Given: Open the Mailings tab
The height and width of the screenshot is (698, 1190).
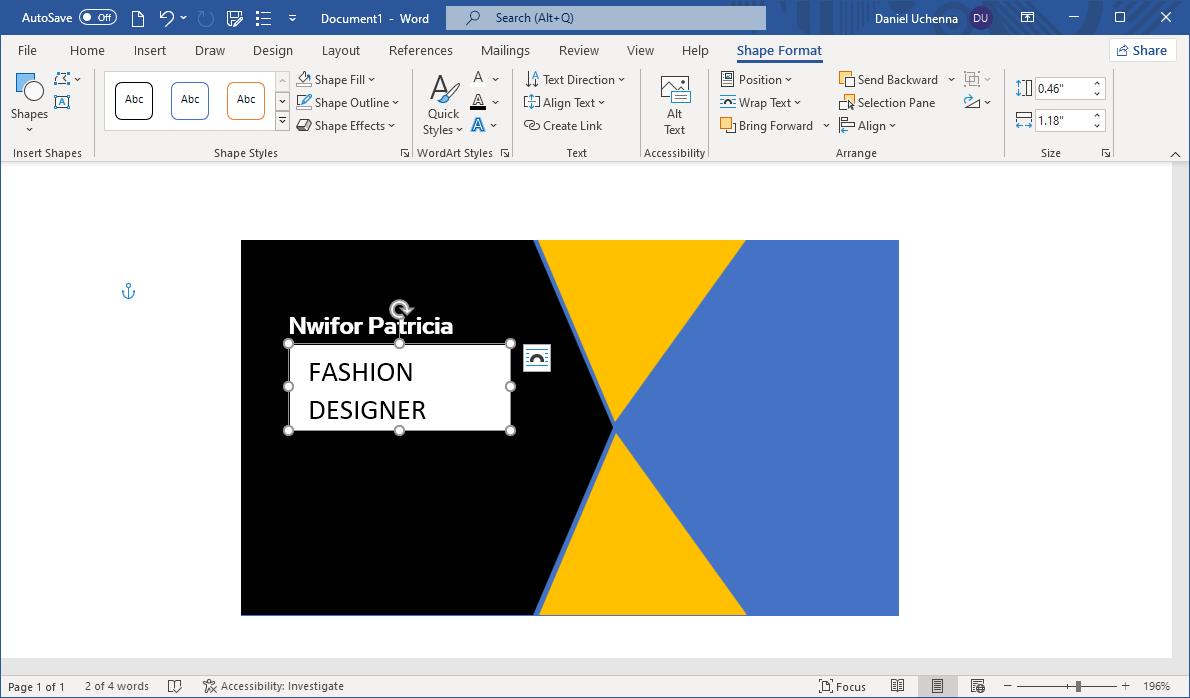Looking at the screenshot, I should coord(505,51).
